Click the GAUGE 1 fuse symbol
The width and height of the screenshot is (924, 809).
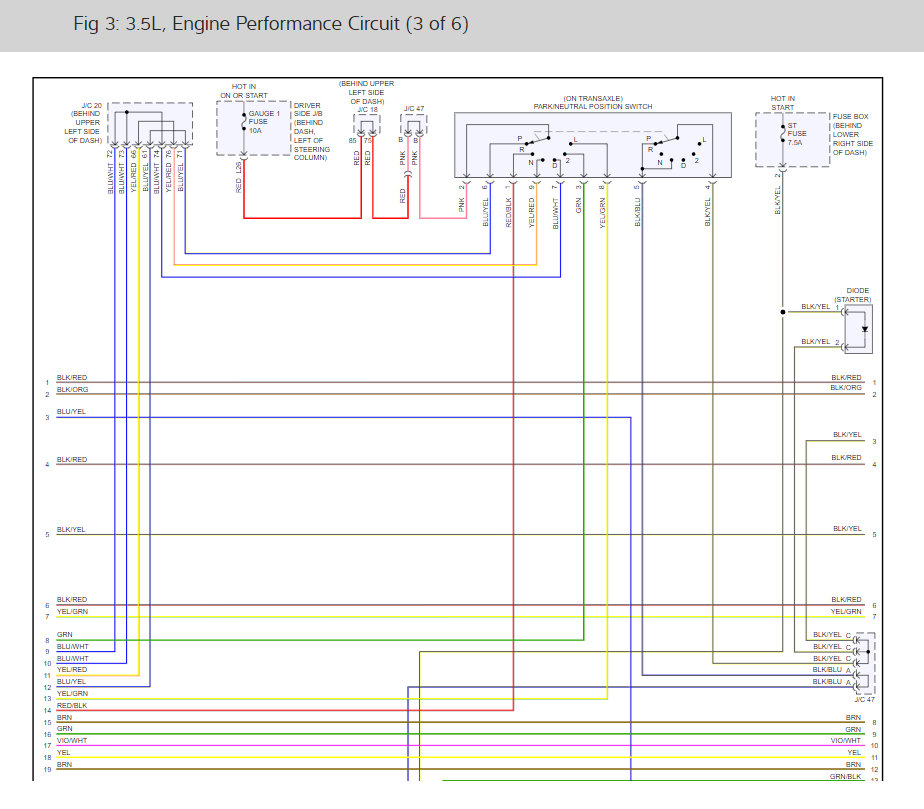click(x=244, y=122)
